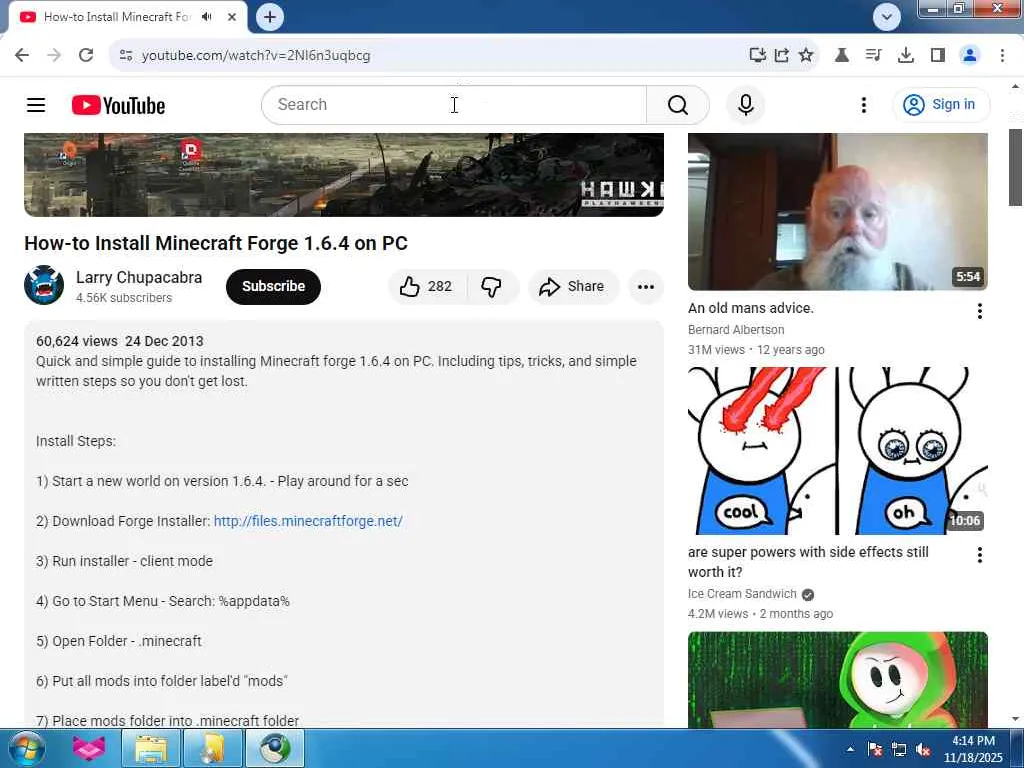Open the muted volume tray icon
This screenshot has height=768, width=1024.
click(x=923, y=749)
